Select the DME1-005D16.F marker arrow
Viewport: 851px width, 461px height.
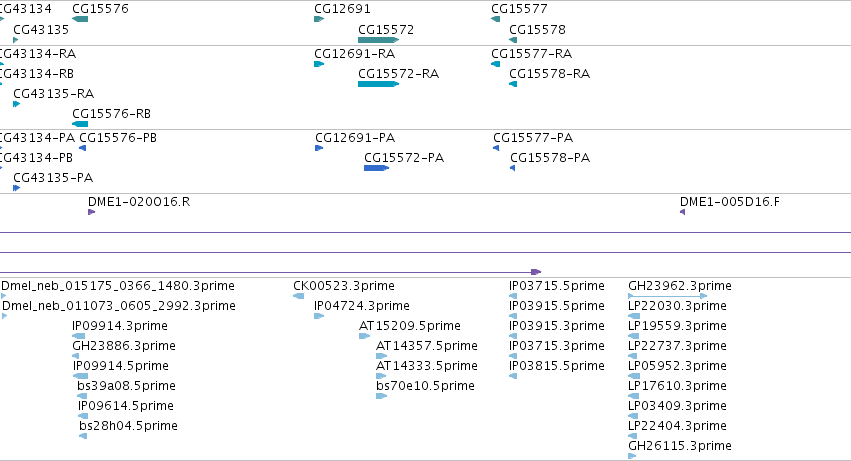point(682,212)
